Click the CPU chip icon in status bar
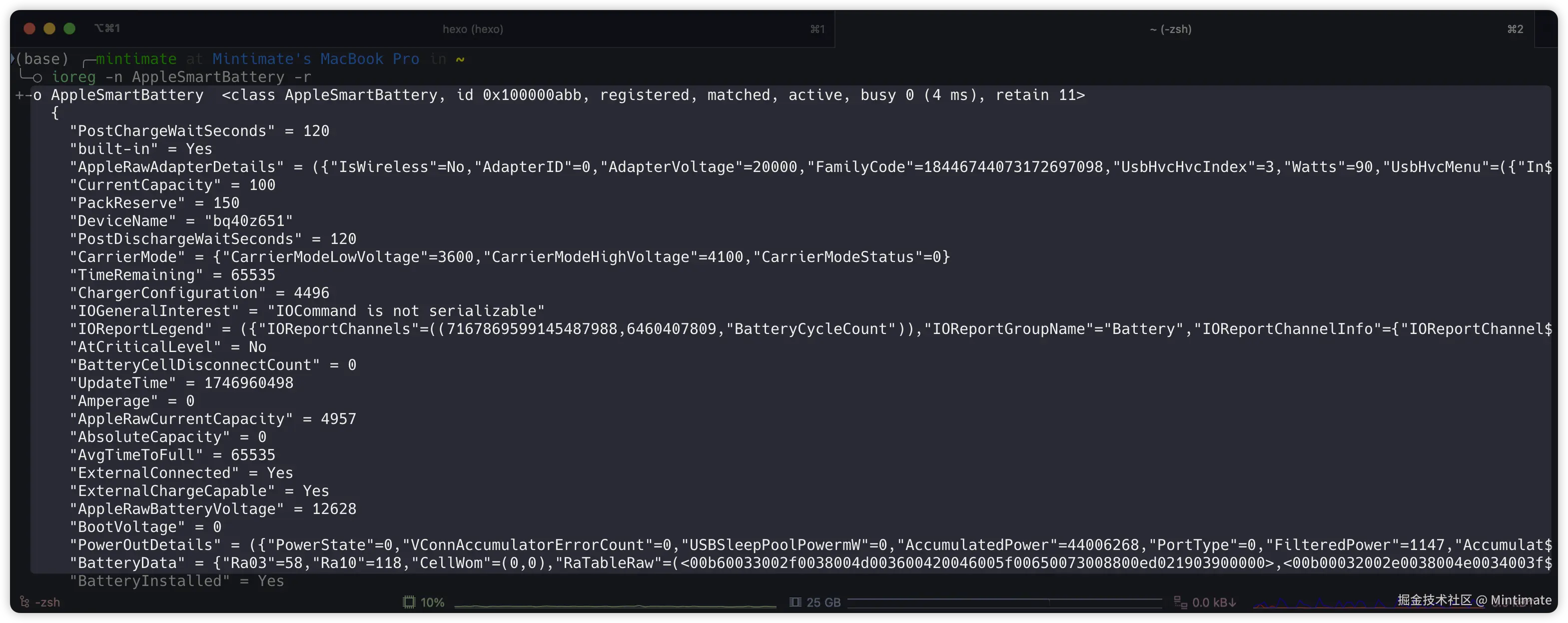The height and width of the screenshot is (623, 1568). click(x=408, y=602)
